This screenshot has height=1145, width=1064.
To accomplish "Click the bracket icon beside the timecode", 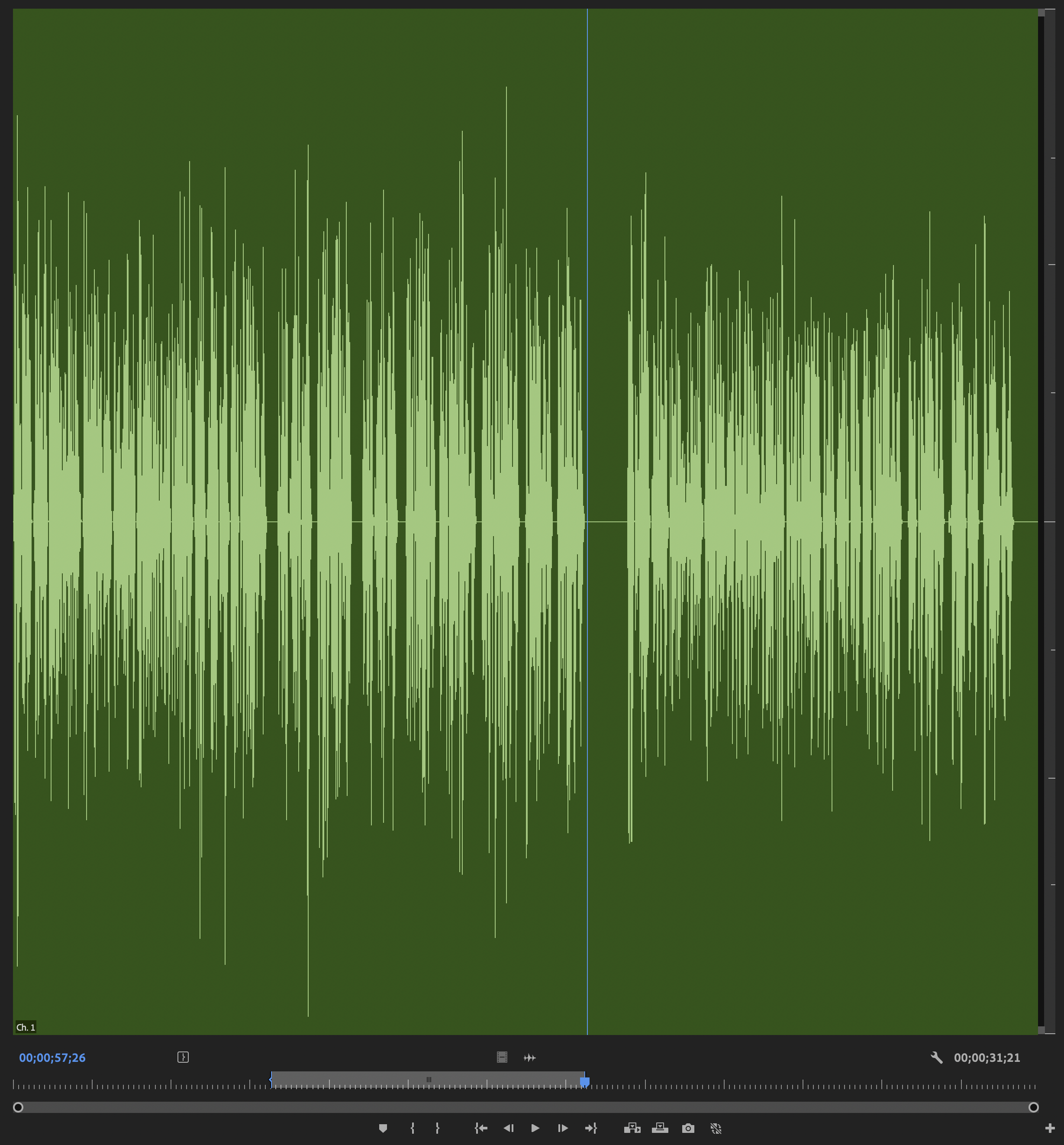I will click(183, 1057).
